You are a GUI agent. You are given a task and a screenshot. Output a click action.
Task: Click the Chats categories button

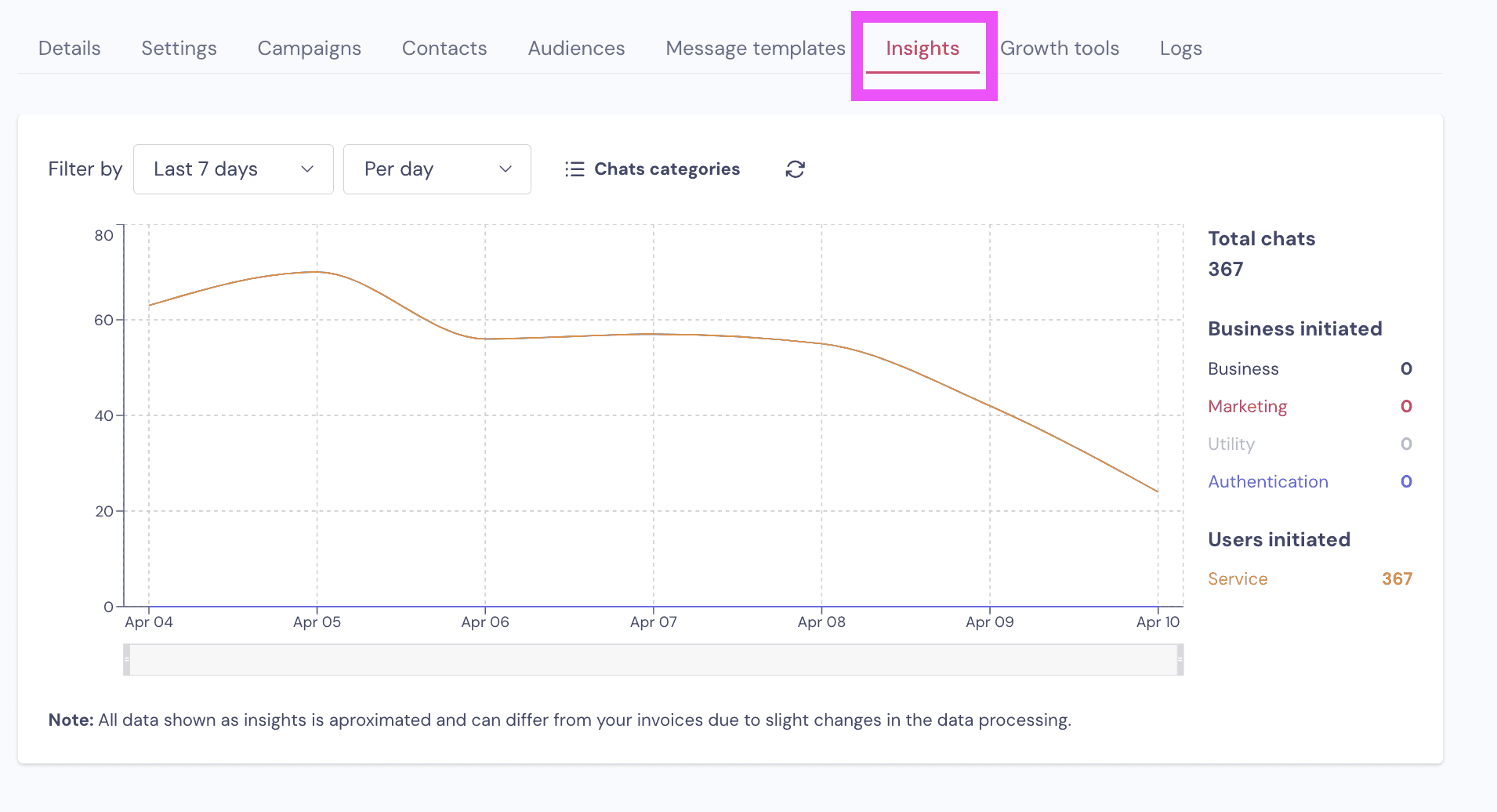tap(666, 169)
